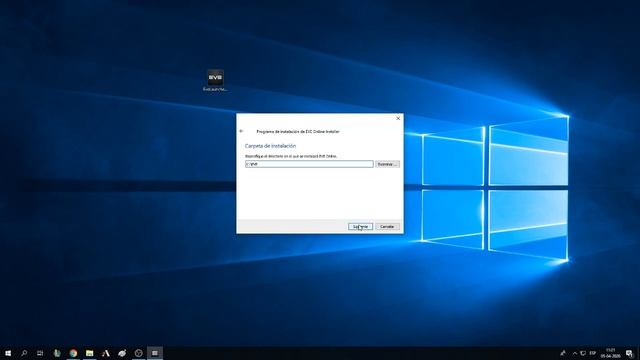This screenshot has height=360, width=640.
Task: Continue with the Siguiente button
Action: pyautogui.click(x=360, y=227)
